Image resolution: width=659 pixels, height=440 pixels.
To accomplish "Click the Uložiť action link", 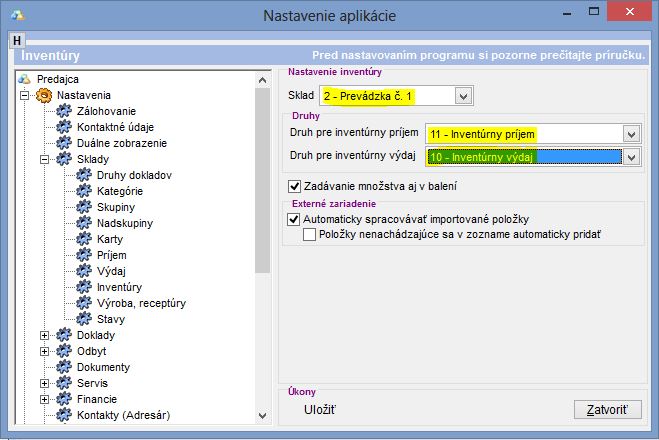I will click(320, 409).
